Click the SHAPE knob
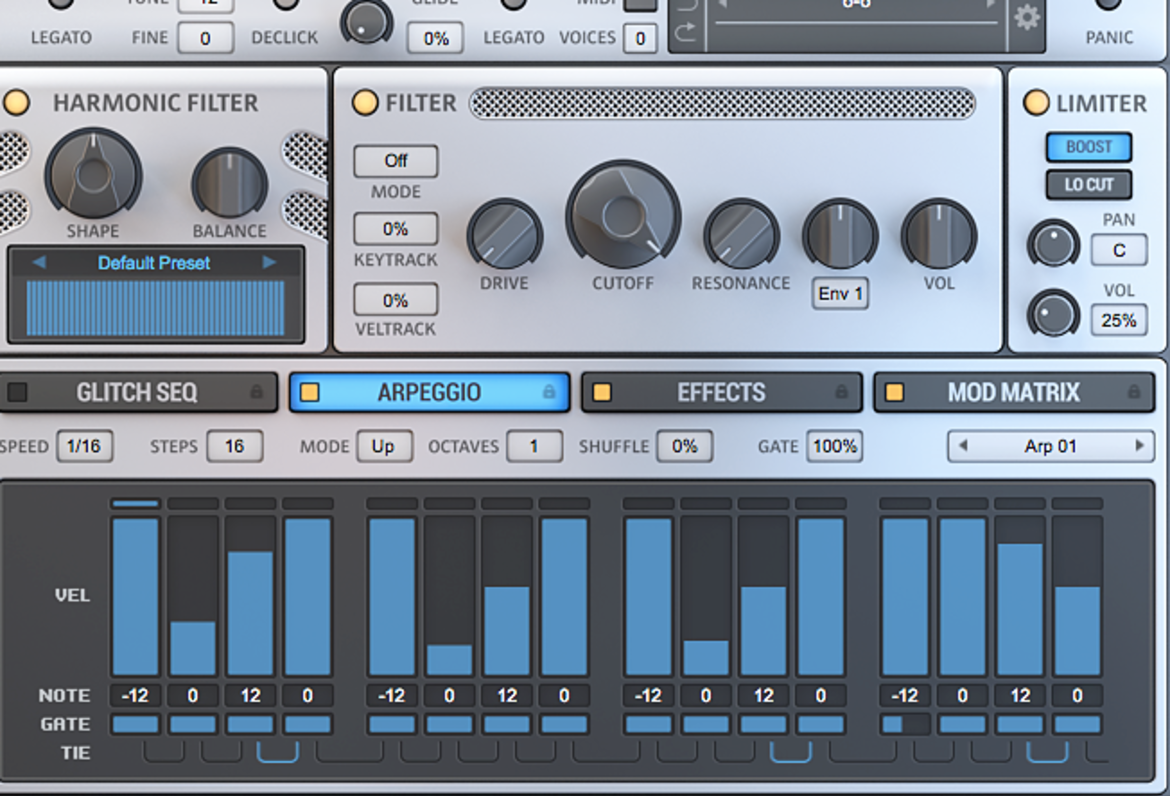 [93, 175]
